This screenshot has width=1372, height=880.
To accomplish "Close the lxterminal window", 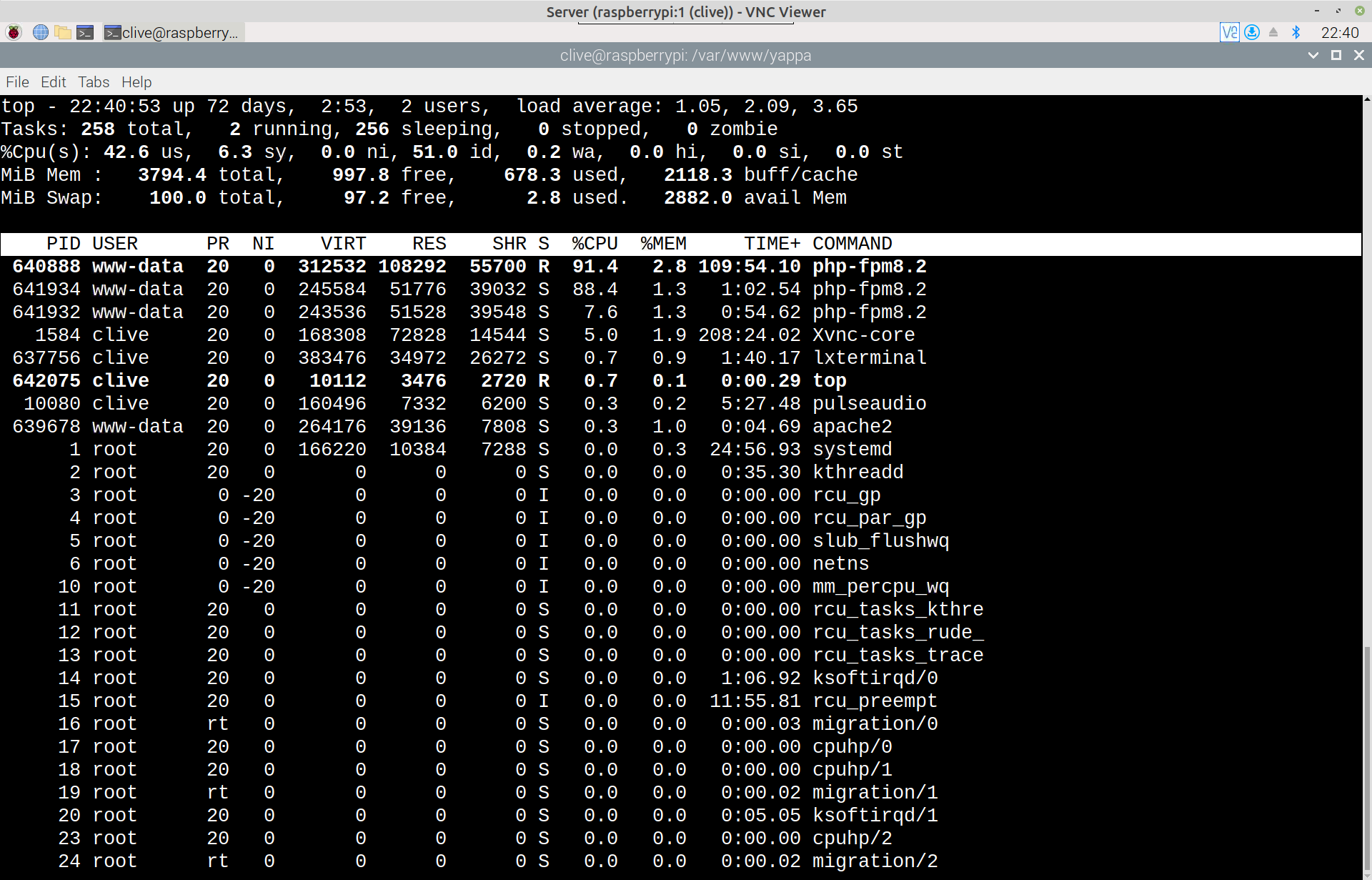I will [1359, 55].
